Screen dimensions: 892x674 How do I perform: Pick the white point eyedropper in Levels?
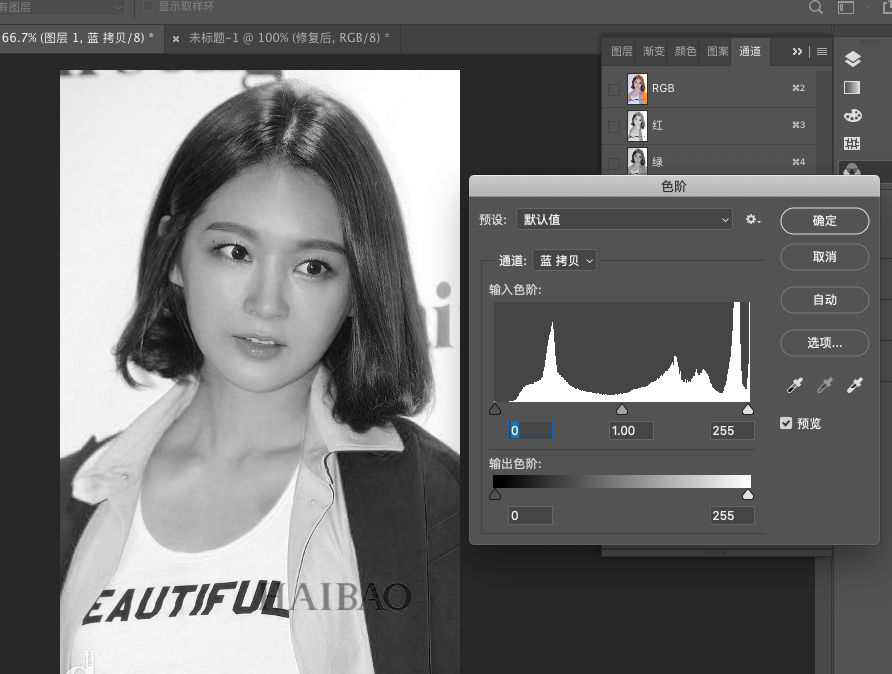click(x=855, y=385)
